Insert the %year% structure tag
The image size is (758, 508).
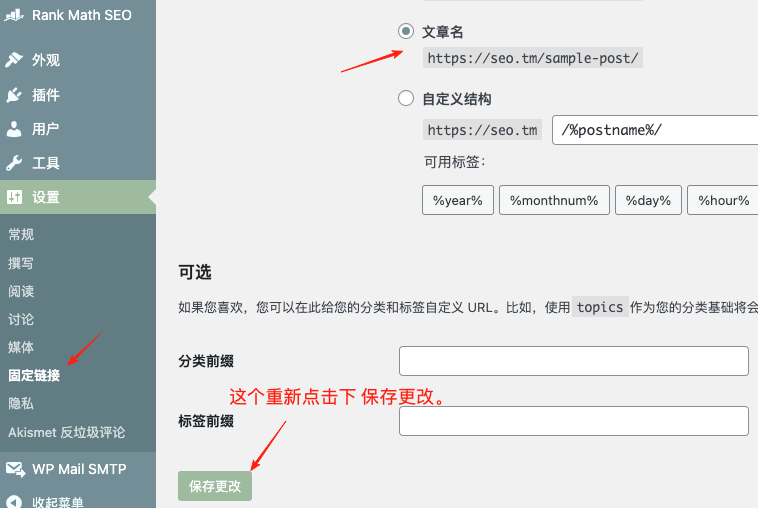(x=457, y=200)
